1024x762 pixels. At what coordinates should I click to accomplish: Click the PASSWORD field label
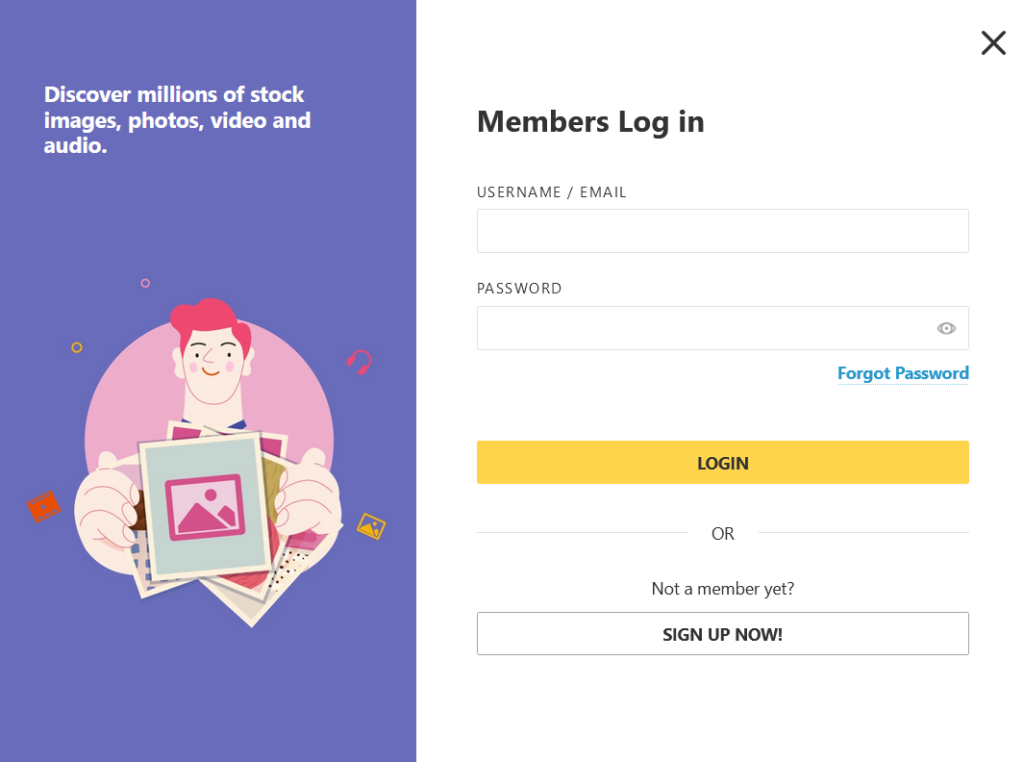pyautogui.click(x=519, y=289)
